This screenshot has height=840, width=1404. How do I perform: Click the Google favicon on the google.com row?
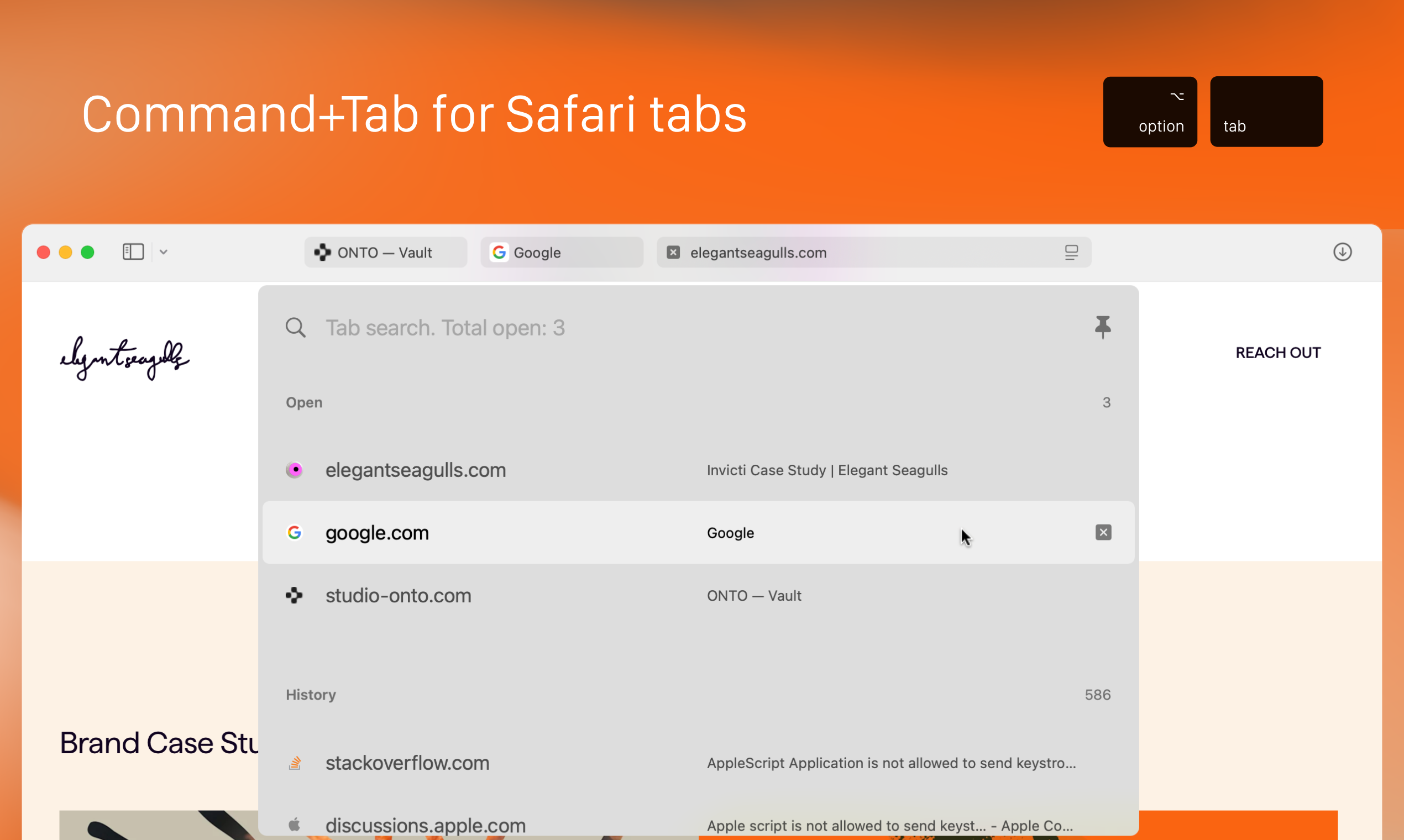[295, 532]
